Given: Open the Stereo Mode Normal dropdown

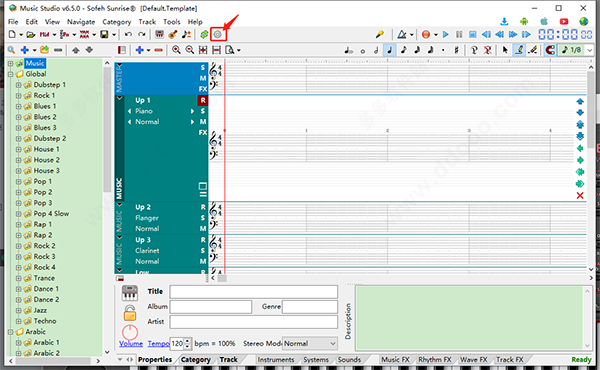Looking at the screenshot, I should pyautogui.click(x=310, y=344).
